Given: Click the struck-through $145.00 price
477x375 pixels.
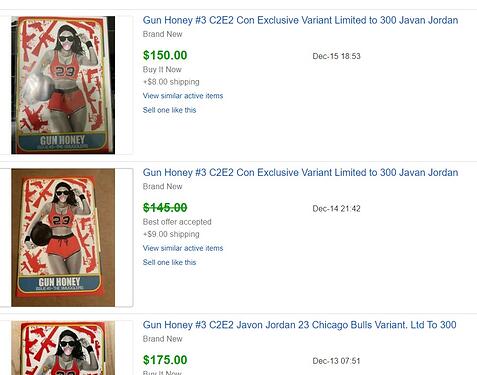Looking at the screenshot, I should 165,208.
